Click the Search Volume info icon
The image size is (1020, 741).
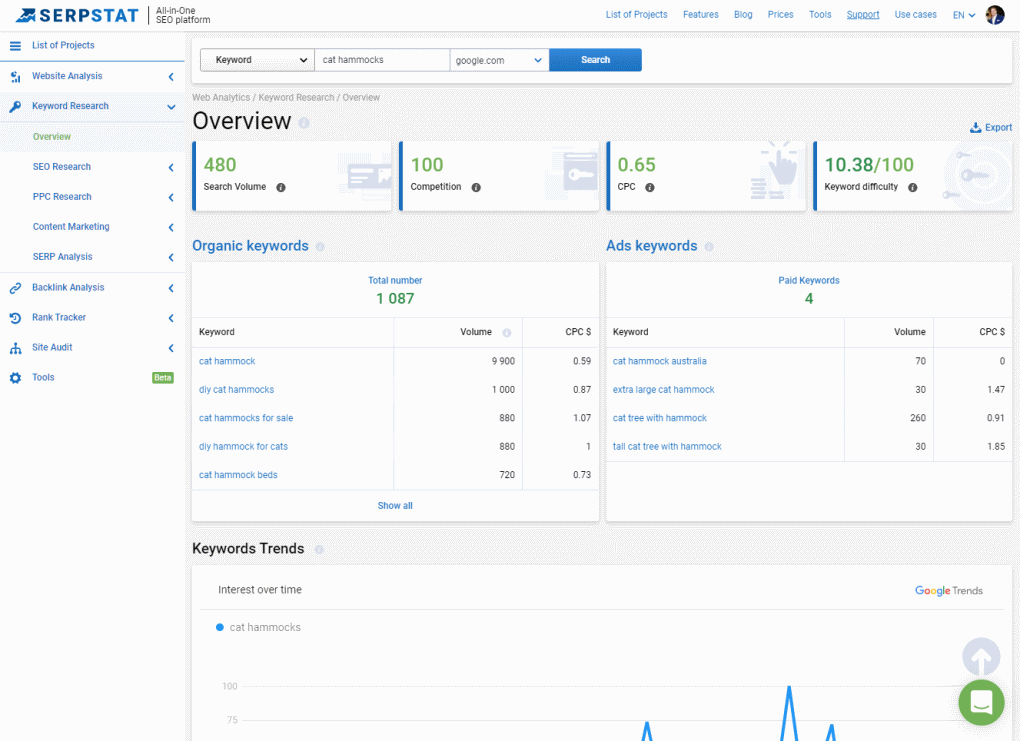point(281,187)
